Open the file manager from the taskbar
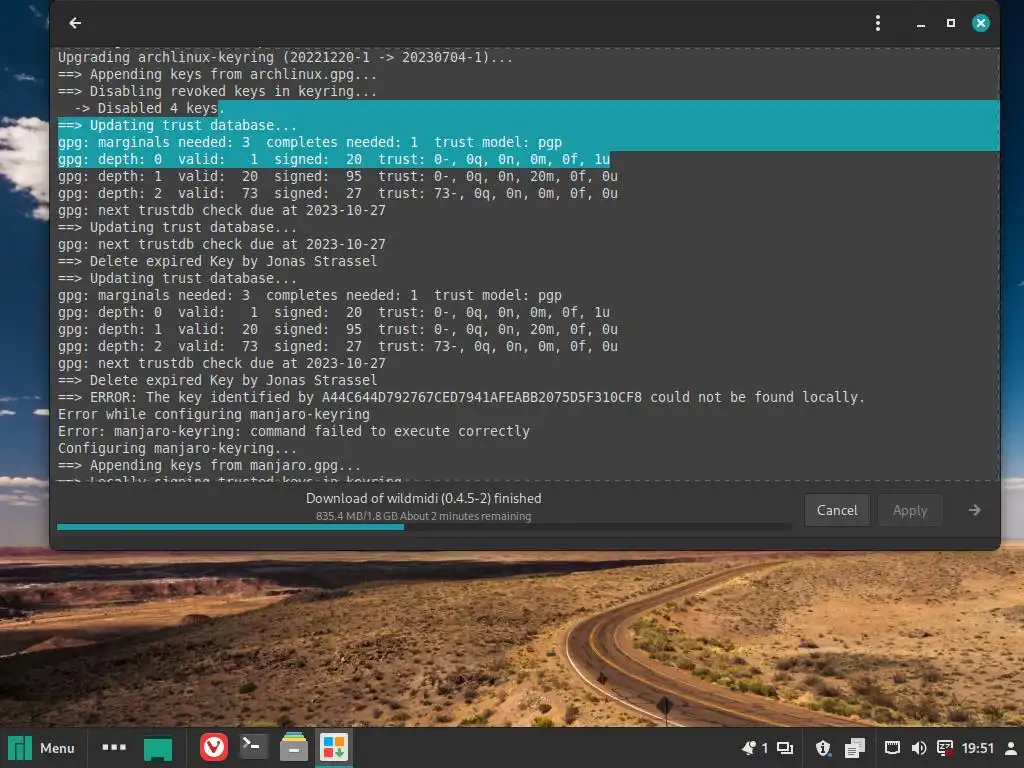 coord(294,747)
